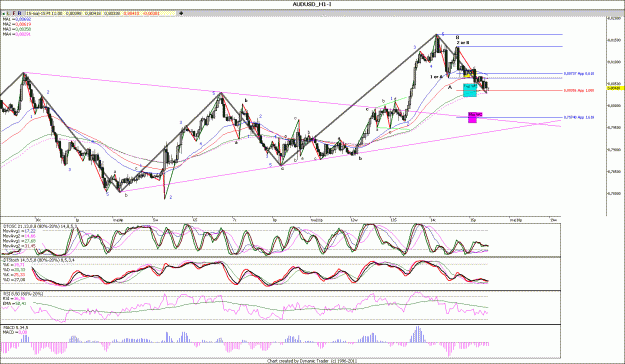The height and width of the screenshot is (364, 625).
Task: Click the magenta price target box
Action: (x=472, y=118)
